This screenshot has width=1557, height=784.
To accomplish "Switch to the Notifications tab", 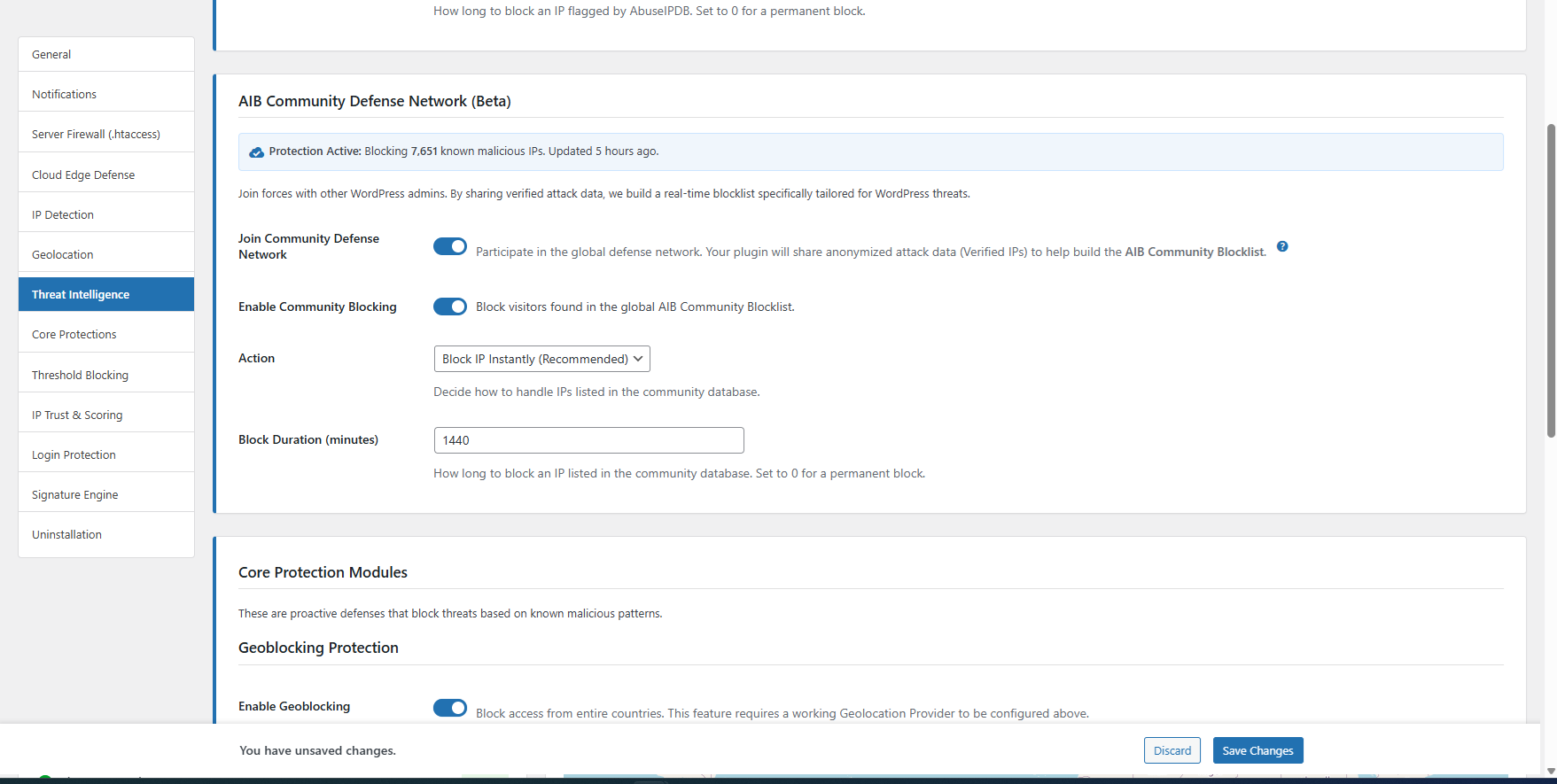I will click(x=106, y=94).
